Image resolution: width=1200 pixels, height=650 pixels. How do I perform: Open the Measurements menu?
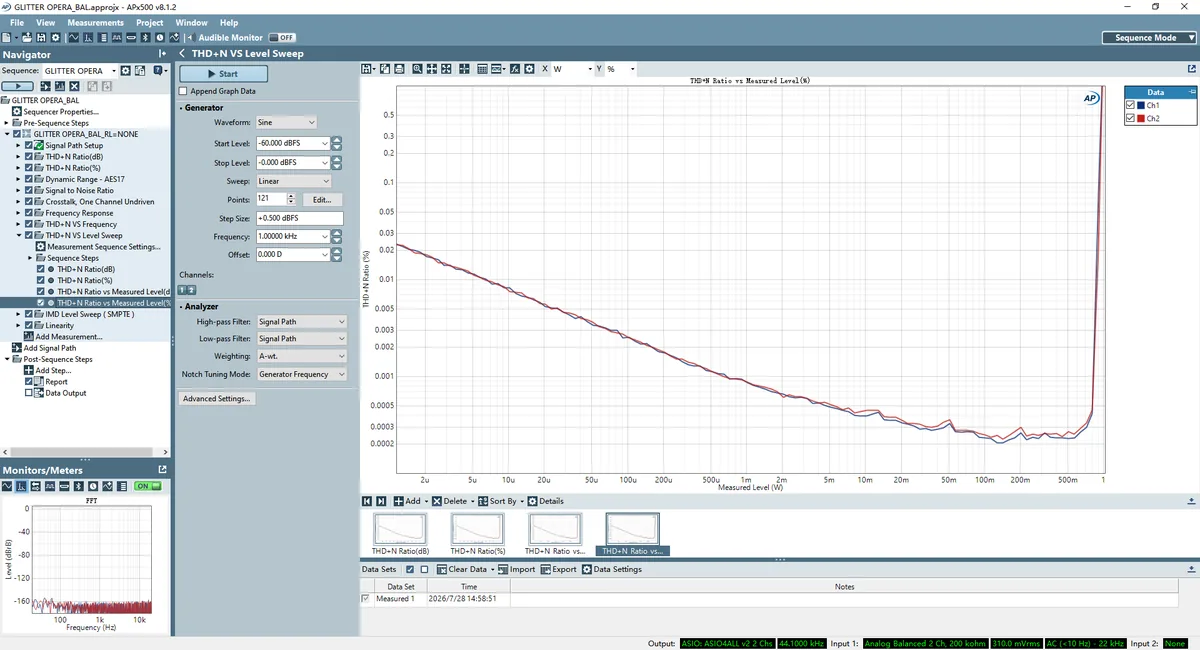click(96, 22)
